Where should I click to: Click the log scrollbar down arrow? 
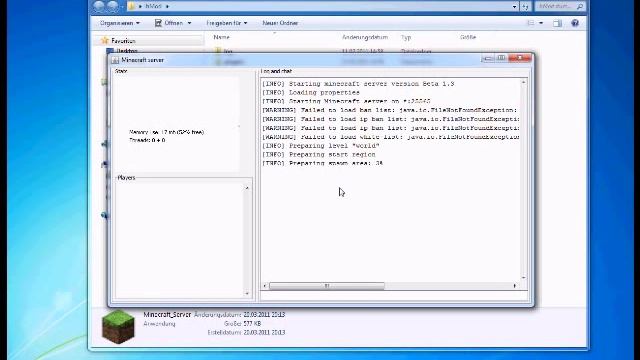coord(523,278)
